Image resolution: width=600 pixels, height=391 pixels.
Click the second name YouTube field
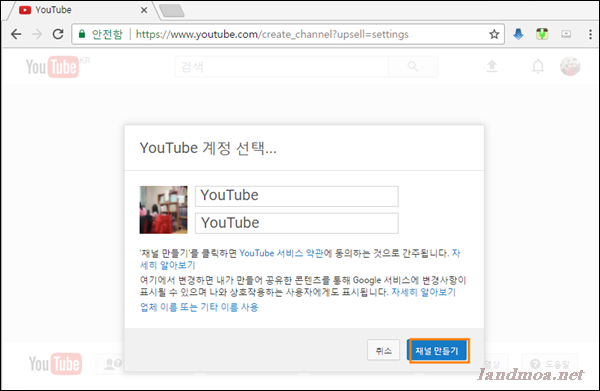tap(297, 223)
